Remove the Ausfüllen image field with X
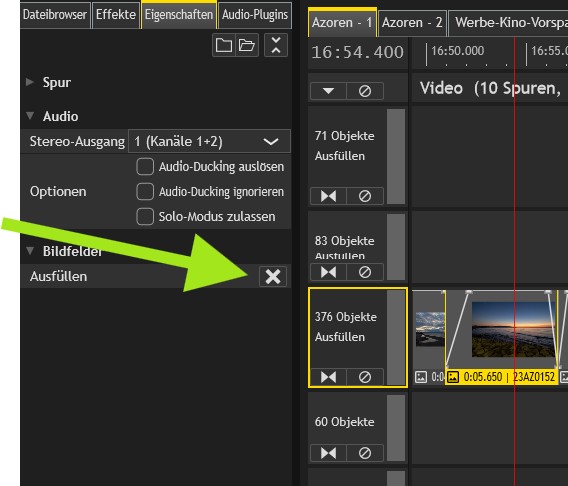This screenshot has height=486, width=568. (x=273, y=277)
